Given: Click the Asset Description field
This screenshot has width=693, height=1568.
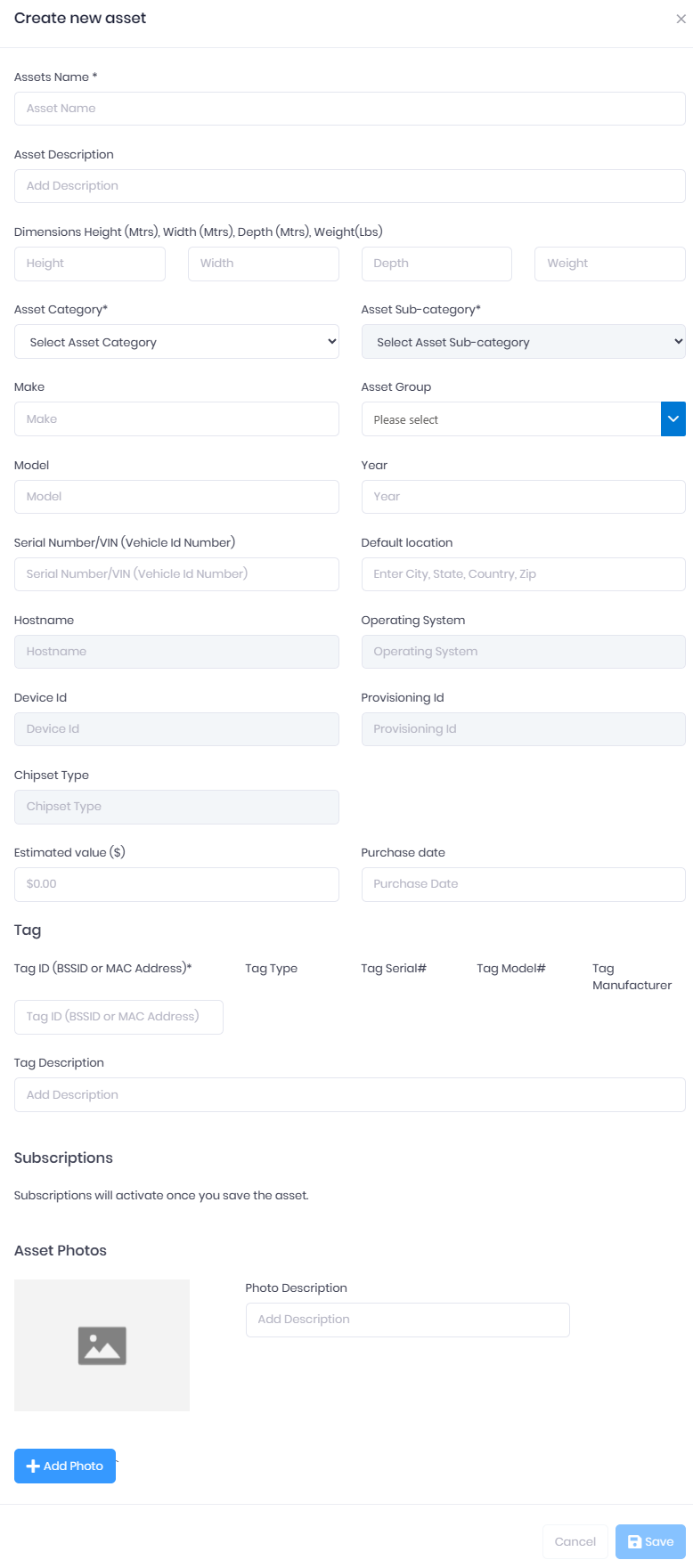Looking at the screenshot, I should pos(349,185).
